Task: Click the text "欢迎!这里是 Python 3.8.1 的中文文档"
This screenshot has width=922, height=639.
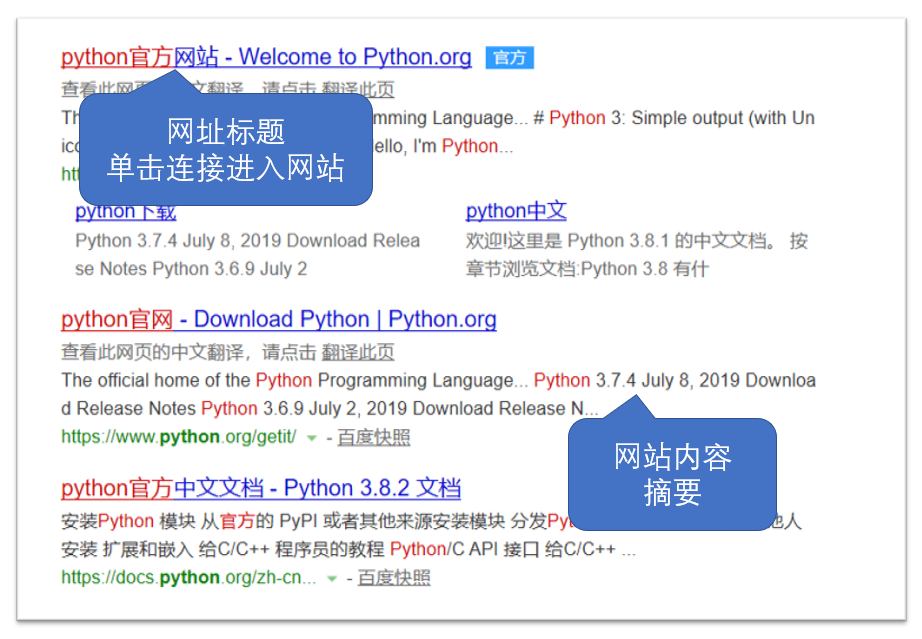Action: click(620, 240)
